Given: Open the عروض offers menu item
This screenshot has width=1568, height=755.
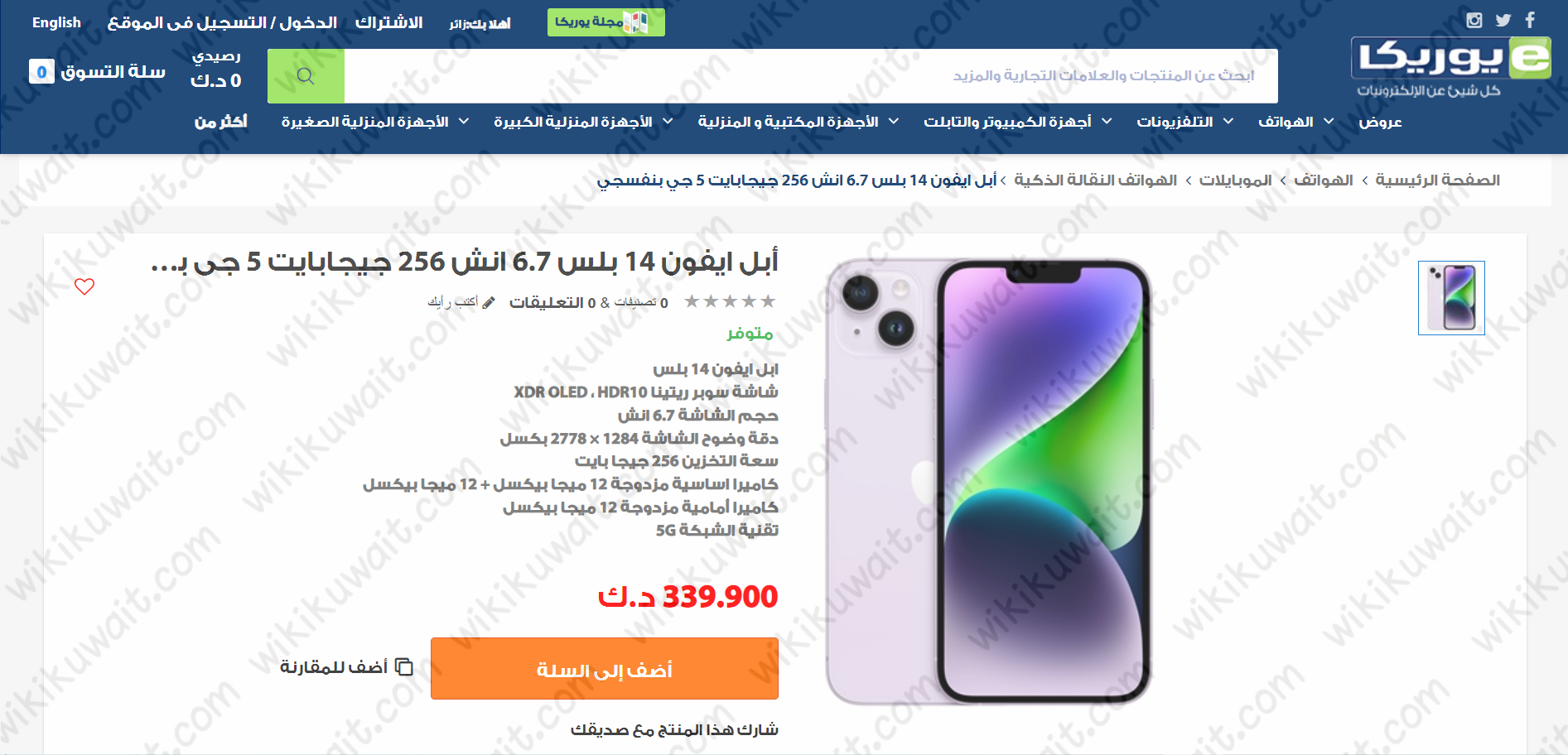Looking at the screenshot, I should [x=1380, y=122].
